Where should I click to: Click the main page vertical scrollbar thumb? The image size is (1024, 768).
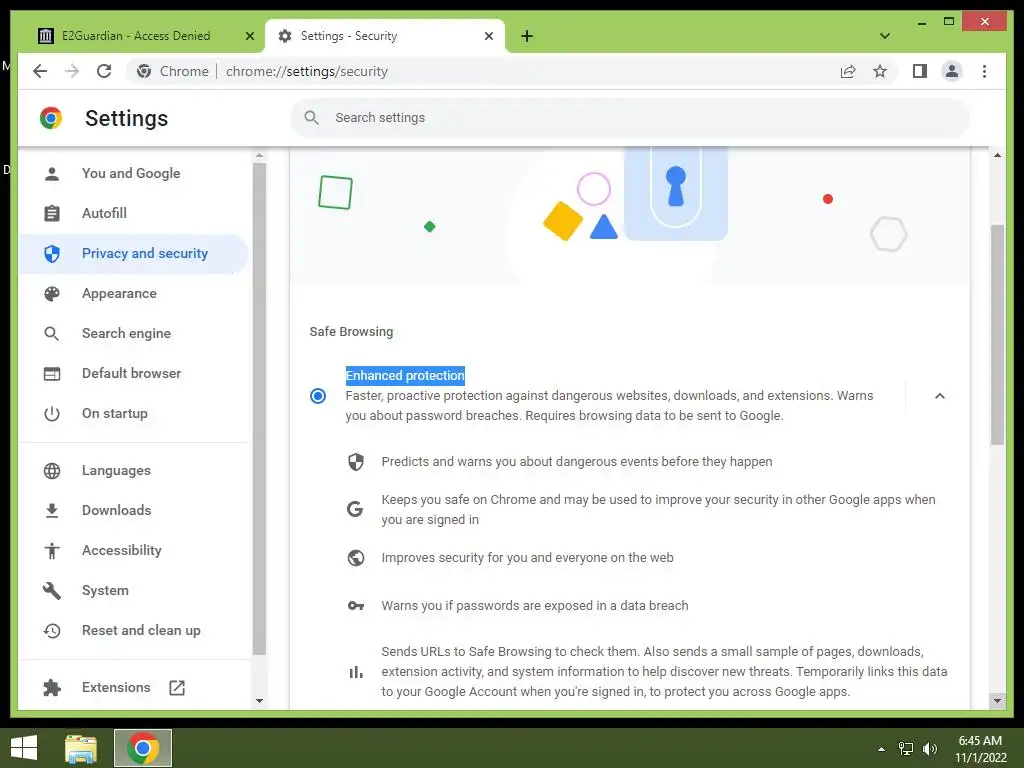(997, 334)
